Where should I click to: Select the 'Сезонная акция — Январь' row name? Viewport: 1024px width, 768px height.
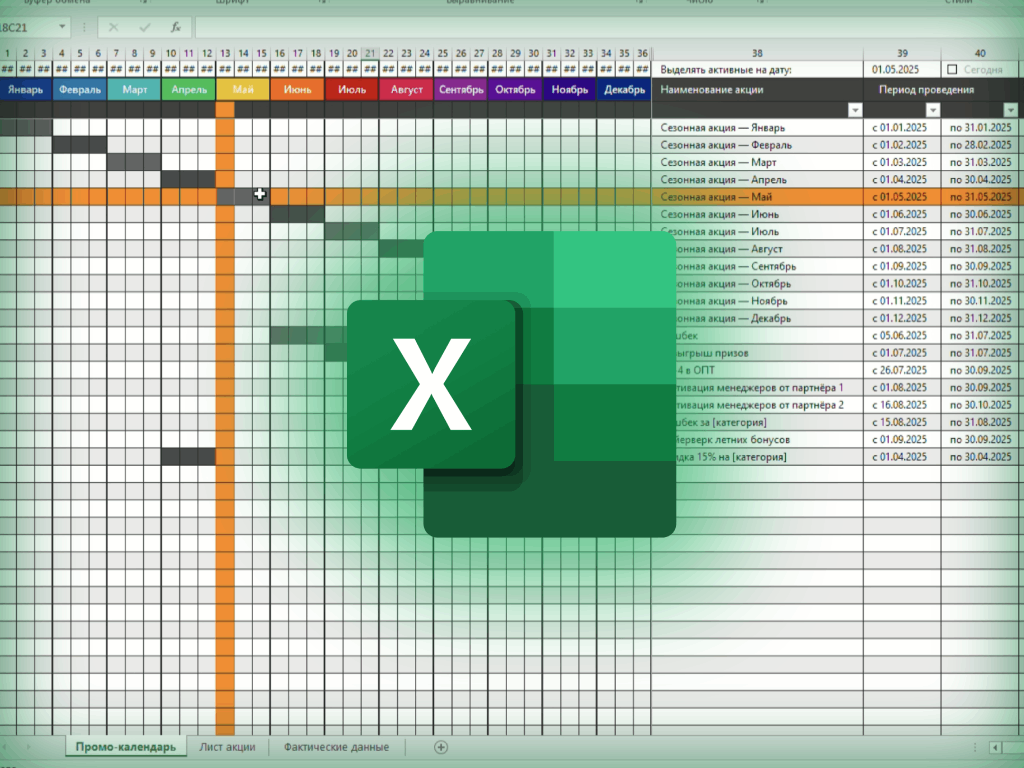point(758,127)
